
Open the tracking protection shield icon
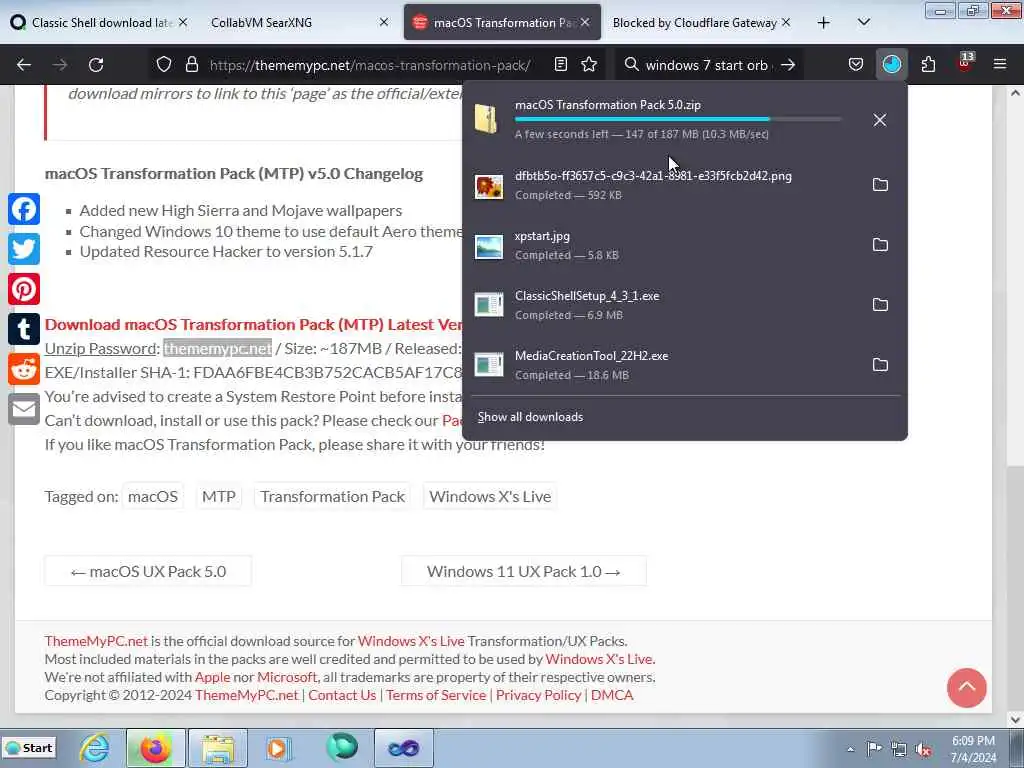click(164, 65)
